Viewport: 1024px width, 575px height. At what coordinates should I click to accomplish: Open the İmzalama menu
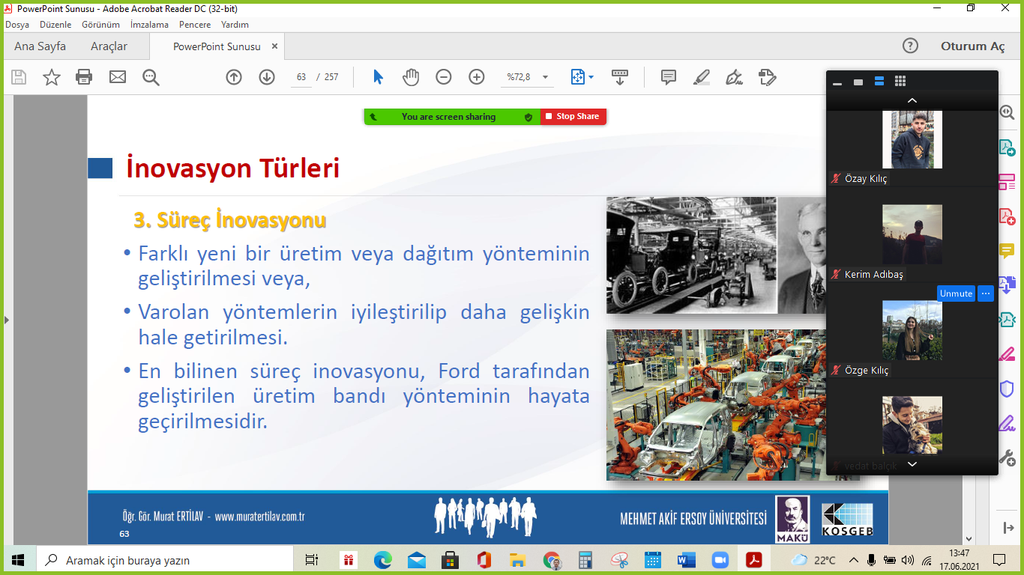pyautogui.click(x=149, y=24)
